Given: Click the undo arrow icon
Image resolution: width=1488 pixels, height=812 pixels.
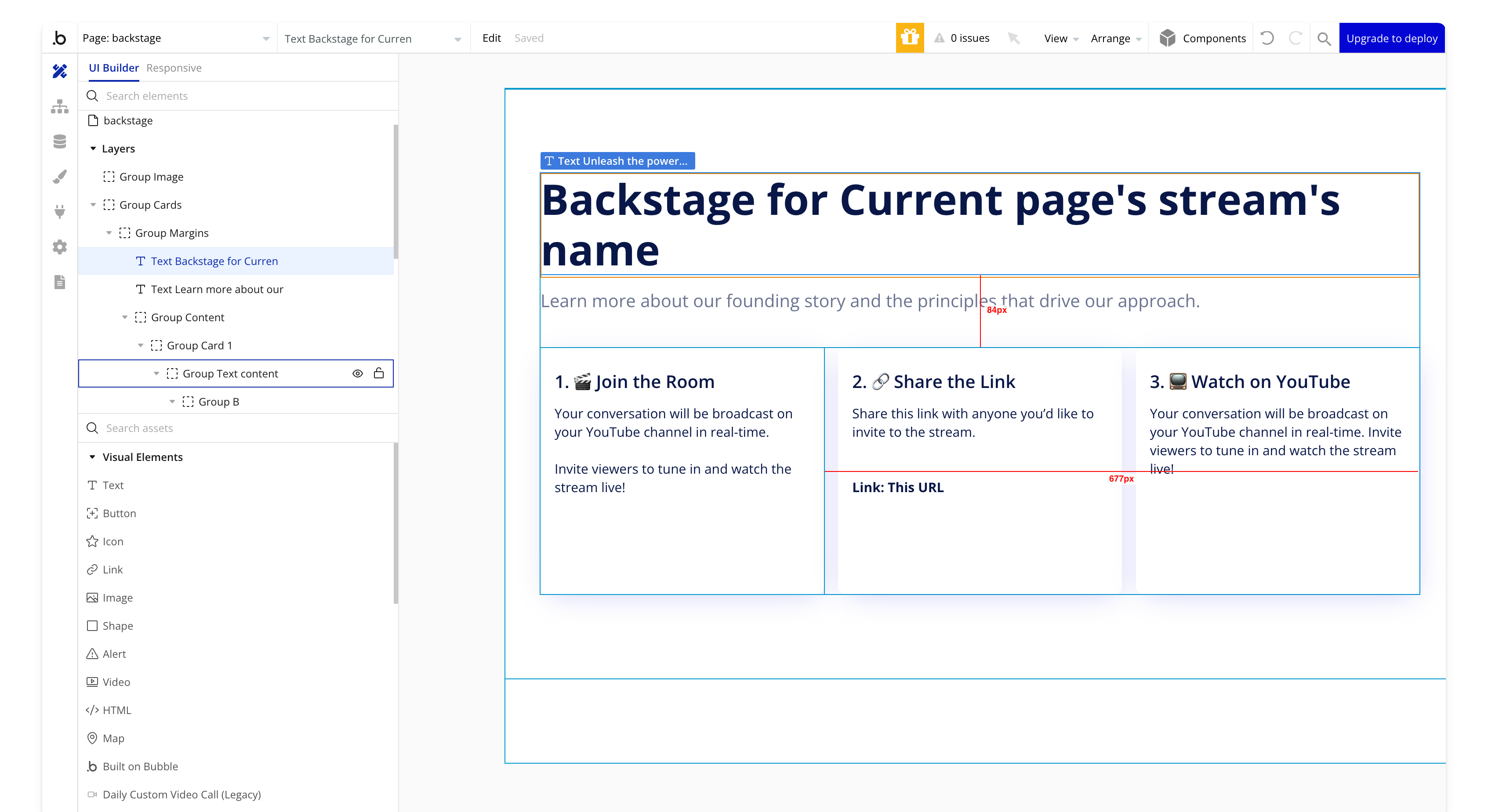Looking at the screenshot, I should click(1267, 38).
